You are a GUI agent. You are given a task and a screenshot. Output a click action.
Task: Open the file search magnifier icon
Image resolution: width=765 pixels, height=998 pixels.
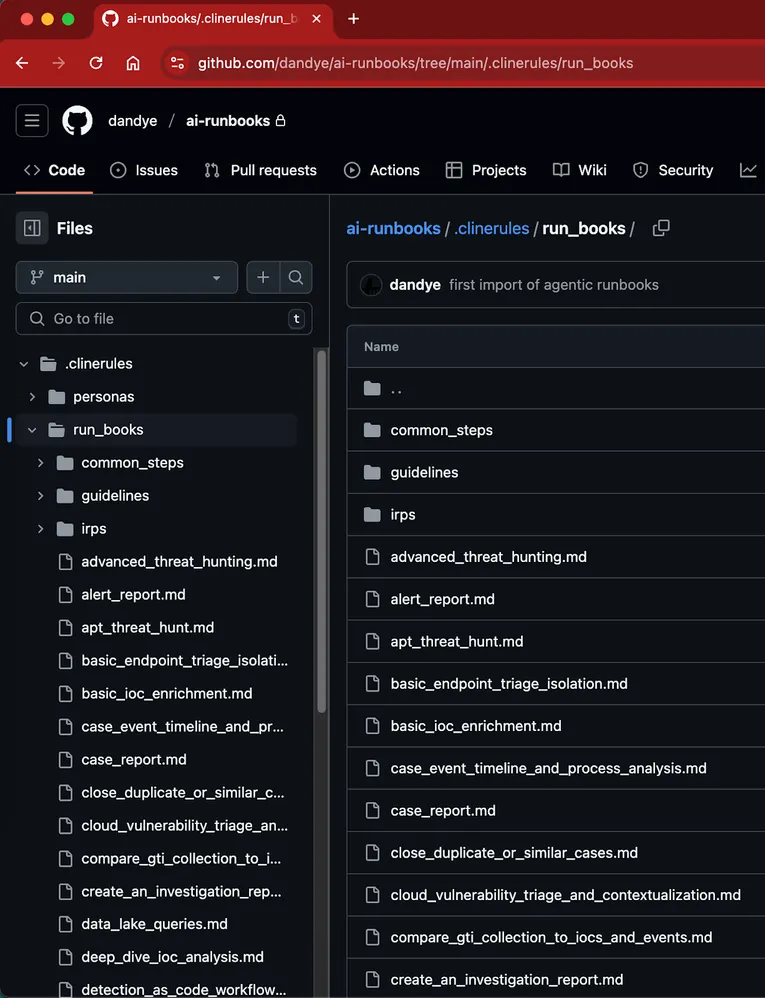pyautogui.click(x=296, y=277)
